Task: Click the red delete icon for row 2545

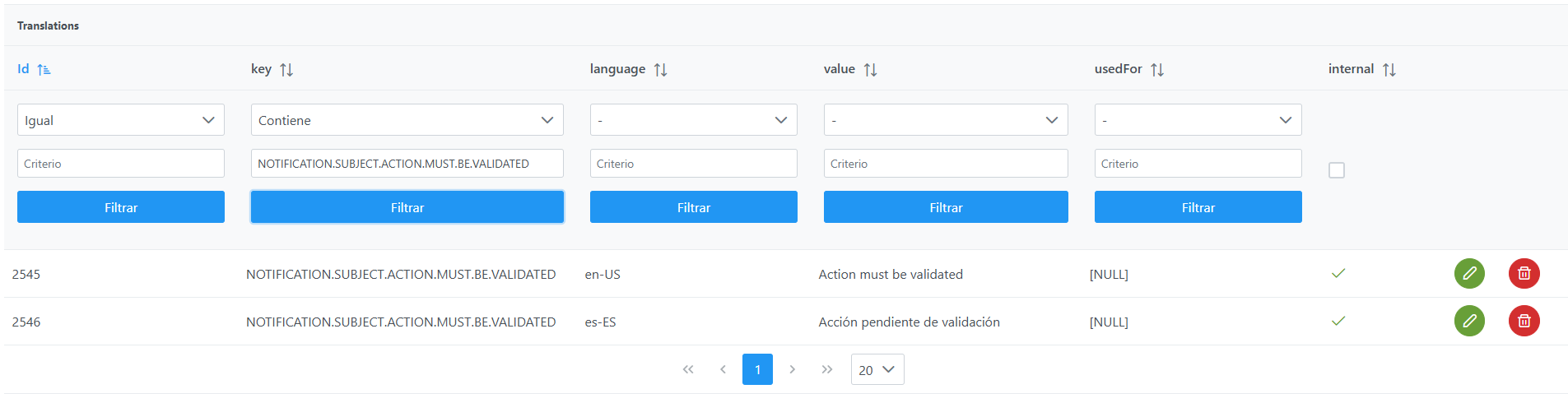Action: coord(1524,274)
